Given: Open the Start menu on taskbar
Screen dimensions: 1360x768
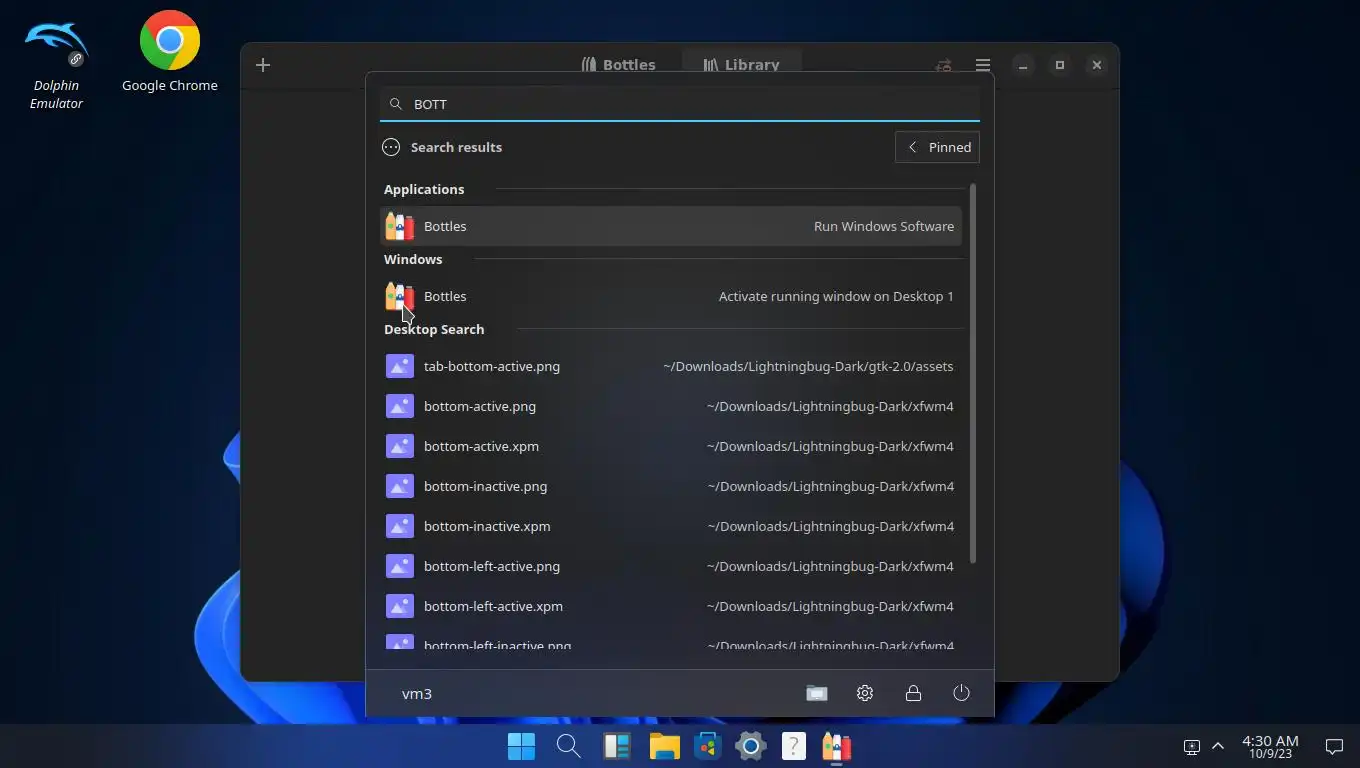Looking at the screenshot, I should 521,746.
